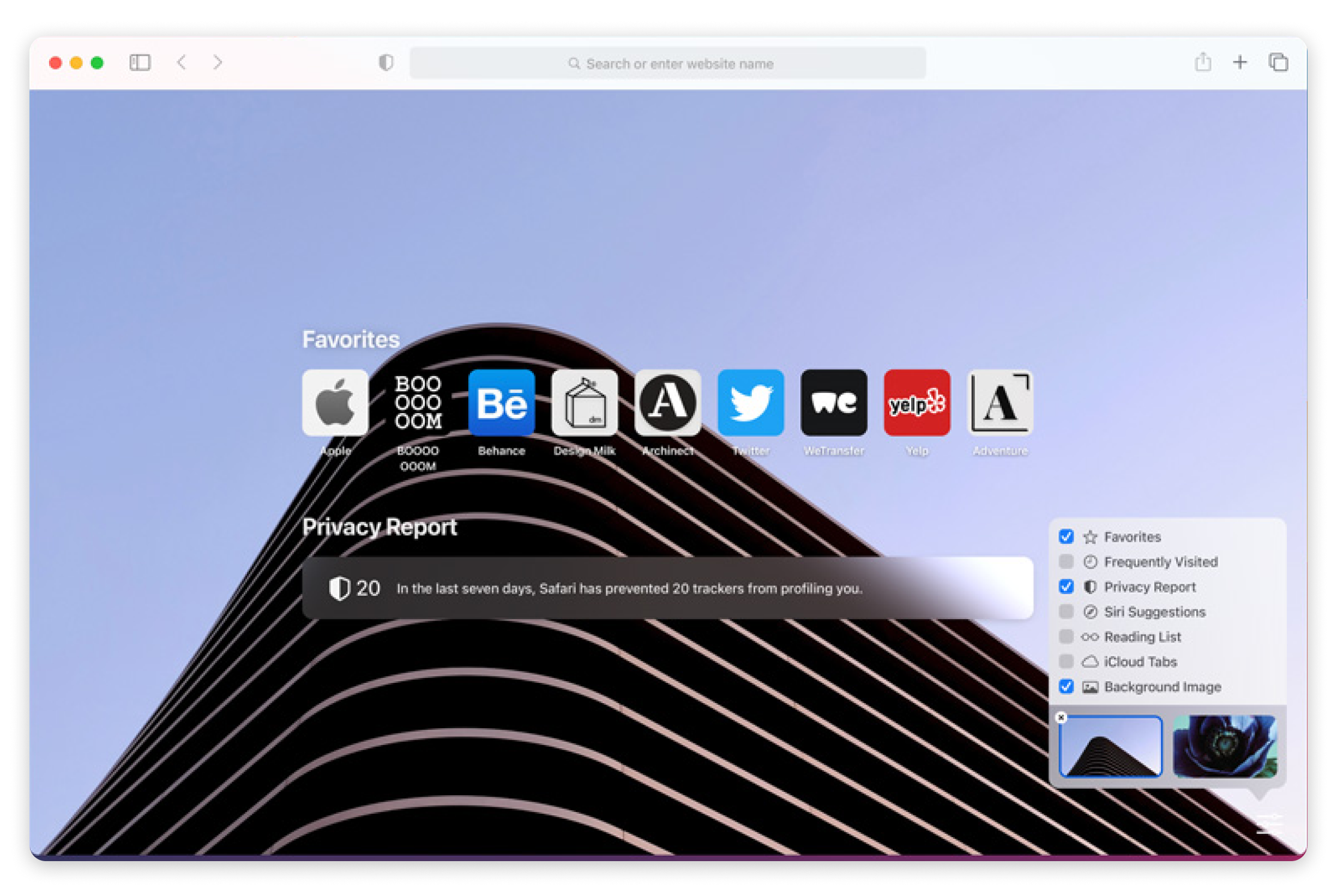The height and width of the screenshot is (896, 1337).
Task: Disable the Background Image checkbox
Action: coord(1066,686)
